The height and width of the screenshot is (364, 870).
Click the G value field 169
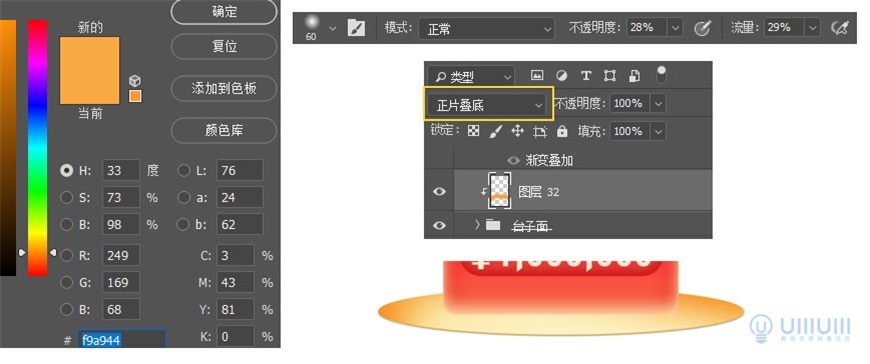click(121, 282)
